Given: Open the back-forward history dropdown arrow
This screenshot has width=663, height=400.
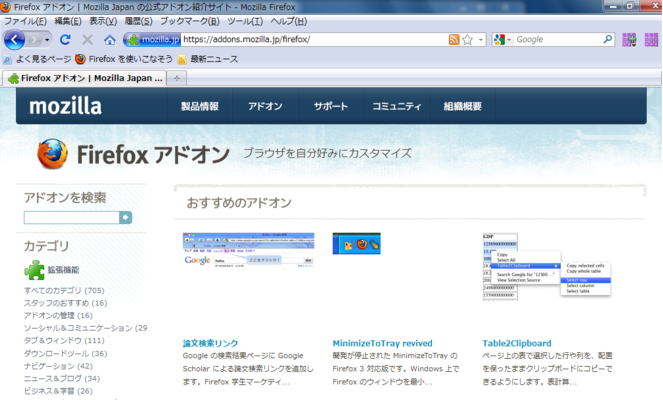Looking at the screenshot, I should coord(47,40).
